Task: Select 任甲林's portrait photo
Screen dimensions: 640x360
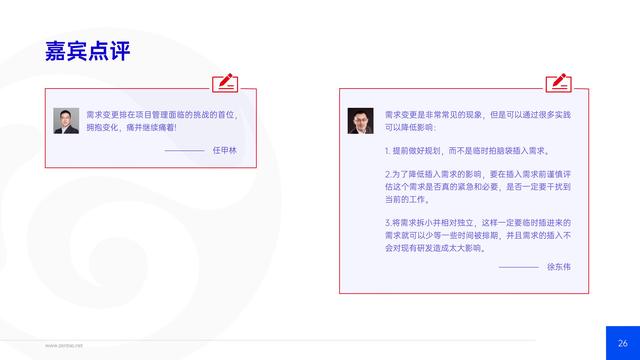Action: click(66, 121)
